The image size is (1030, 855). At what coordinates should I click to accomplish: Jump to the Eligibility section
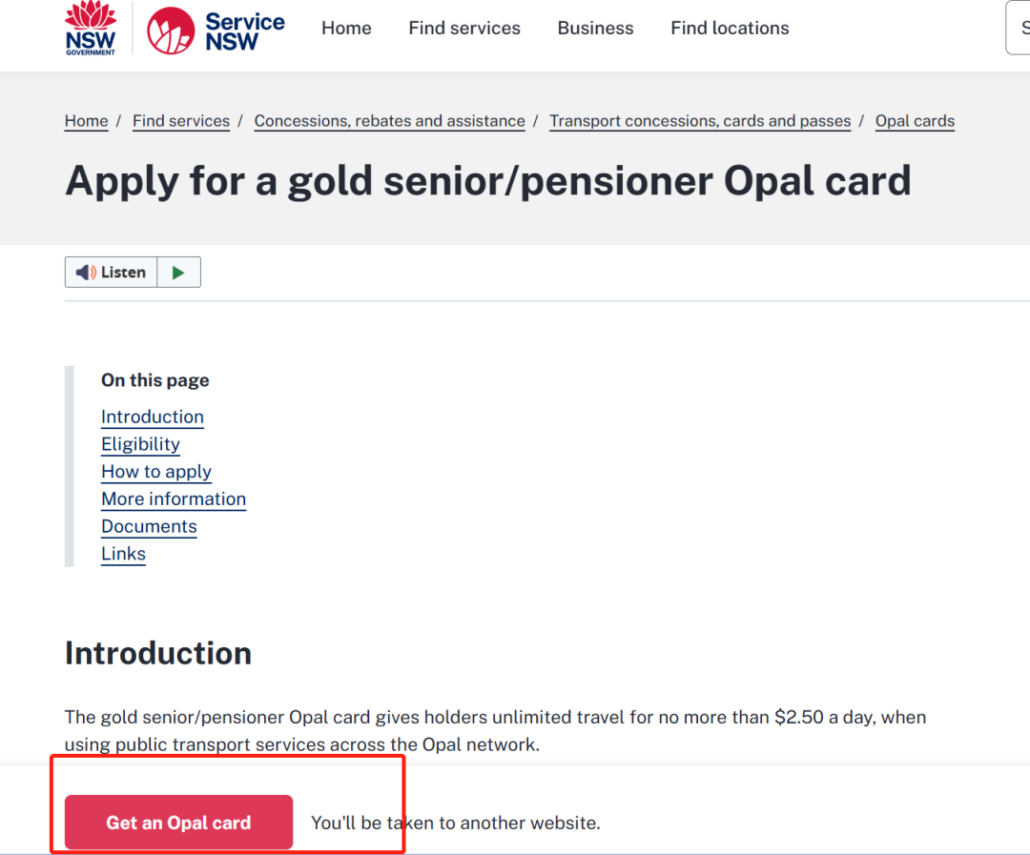(x=140, y=444)
